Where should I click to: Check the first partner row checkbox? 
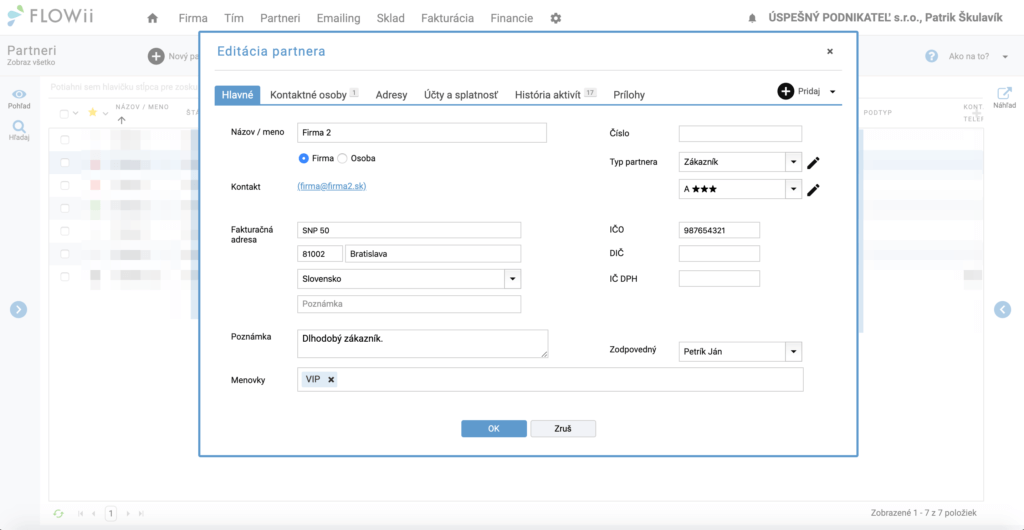(65, 140)
